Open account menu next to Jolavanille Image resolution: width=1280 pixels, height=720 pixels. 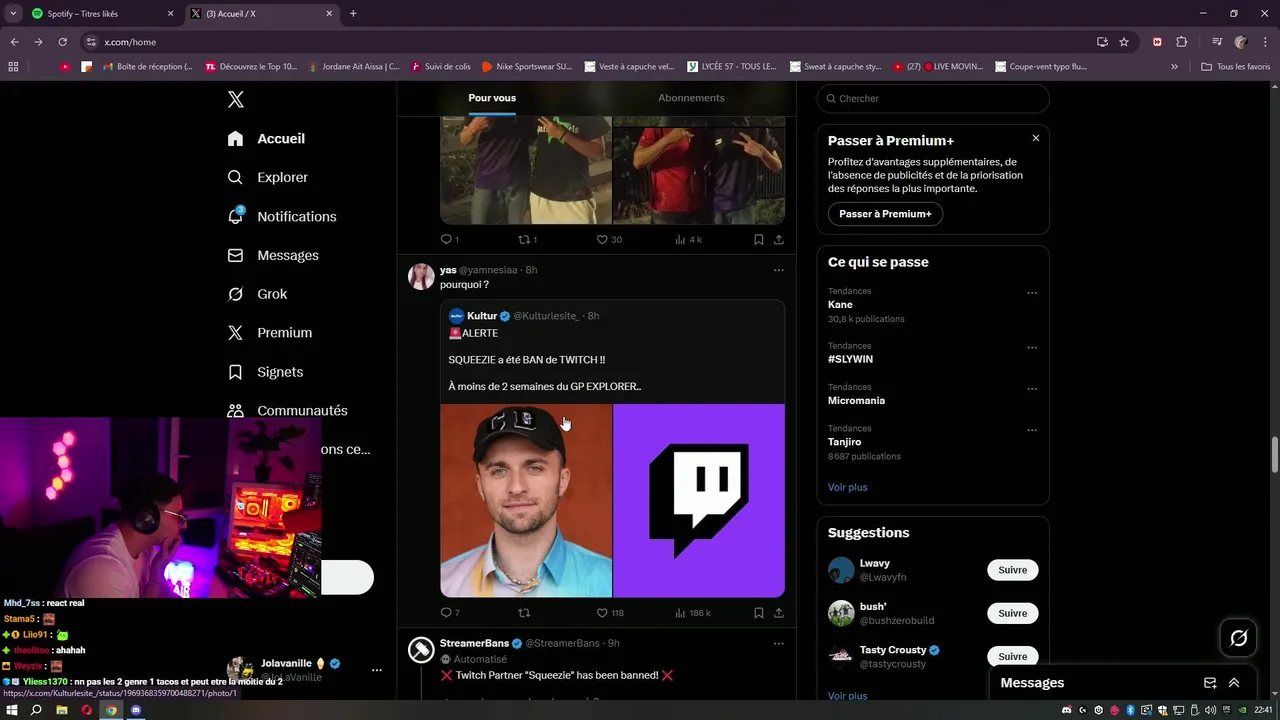pyautogui.click(x=377, y=670)
